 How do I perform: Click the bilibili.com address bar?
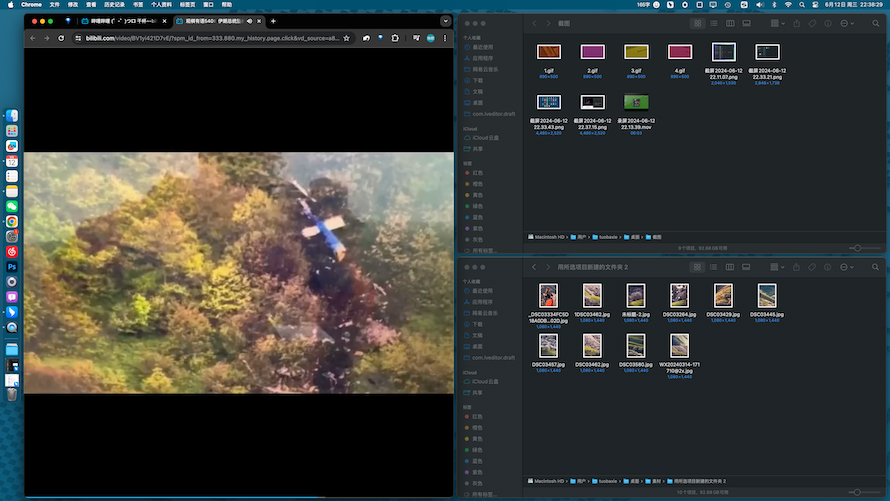(213, 38)
